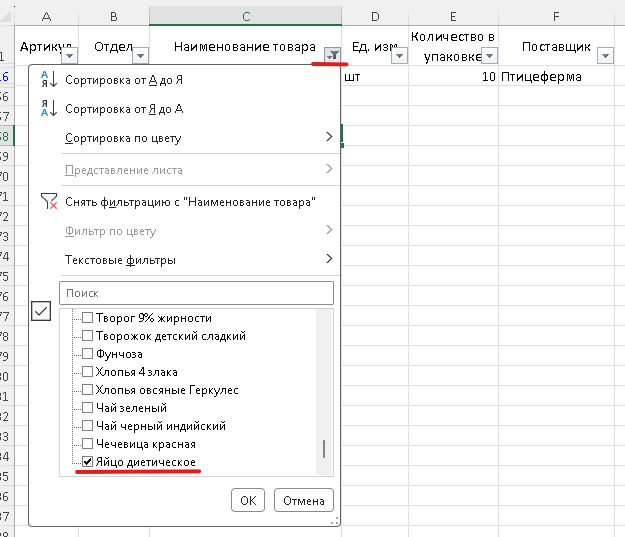This screenshot has height=537, width=625.
Task: Enable the Чай зеленый checkbox
Action: click(88, 408)
